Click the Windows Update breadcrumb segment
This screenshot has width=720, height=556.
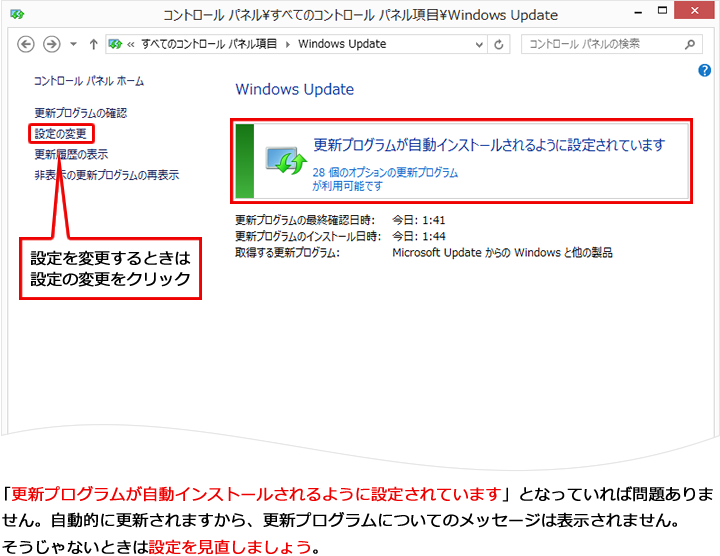342,44
